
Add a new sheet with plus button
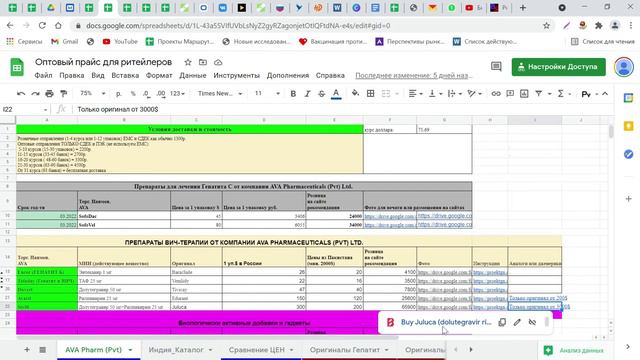click(x=27, y=350)
